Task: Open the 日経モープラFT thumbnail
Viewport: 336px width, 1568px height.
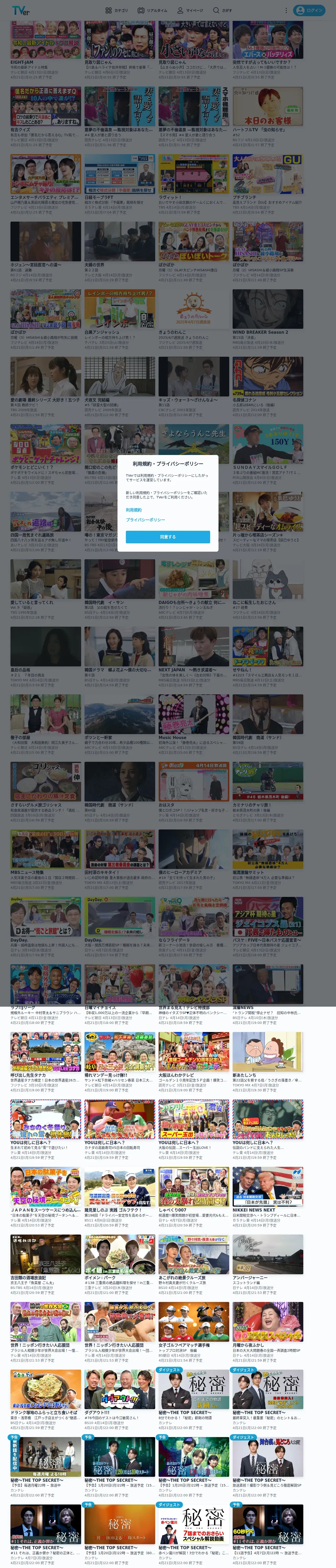Action: coord(120,174)
